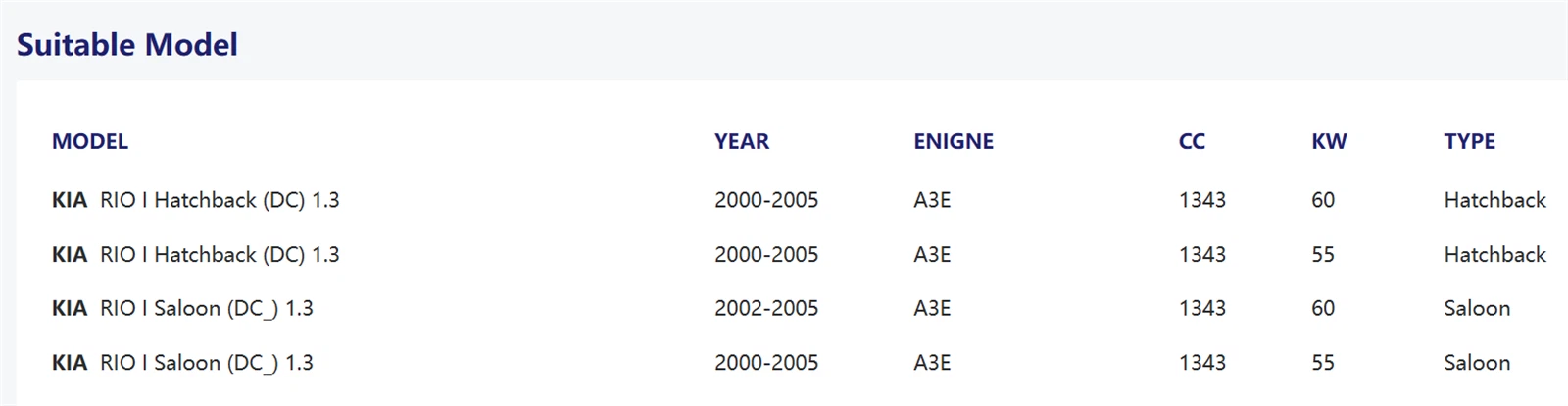Click the 60 KW value in first row
The width and height of the screenshot is (1568, 406).
point(1323,200)
